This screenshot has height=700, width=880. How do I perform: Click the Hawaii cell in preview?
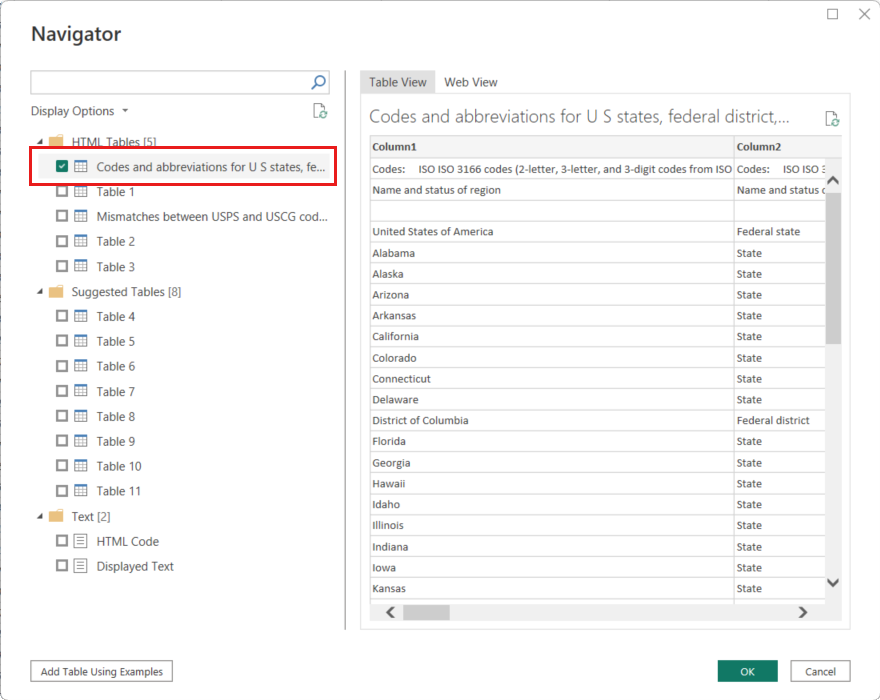pyautogui.click(x=552, y=483)
